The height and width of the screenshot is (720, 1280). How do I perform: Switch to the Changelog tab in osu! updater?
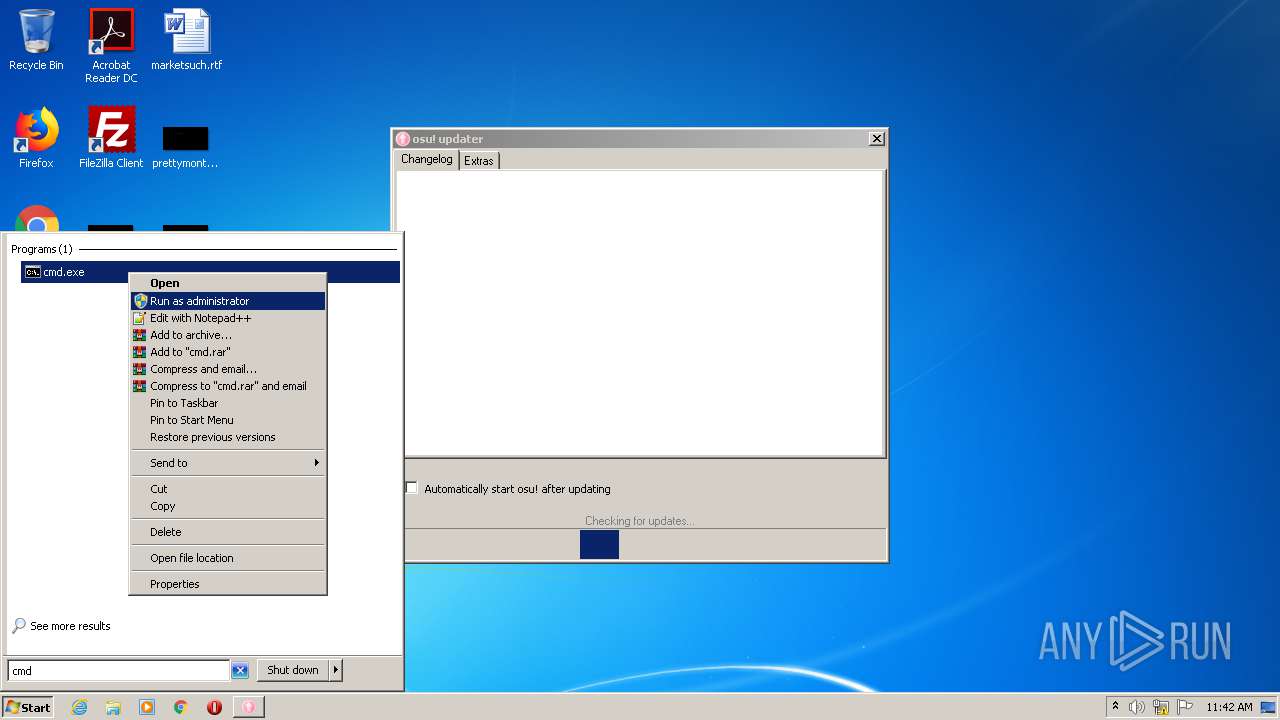(x=427, y=159)
